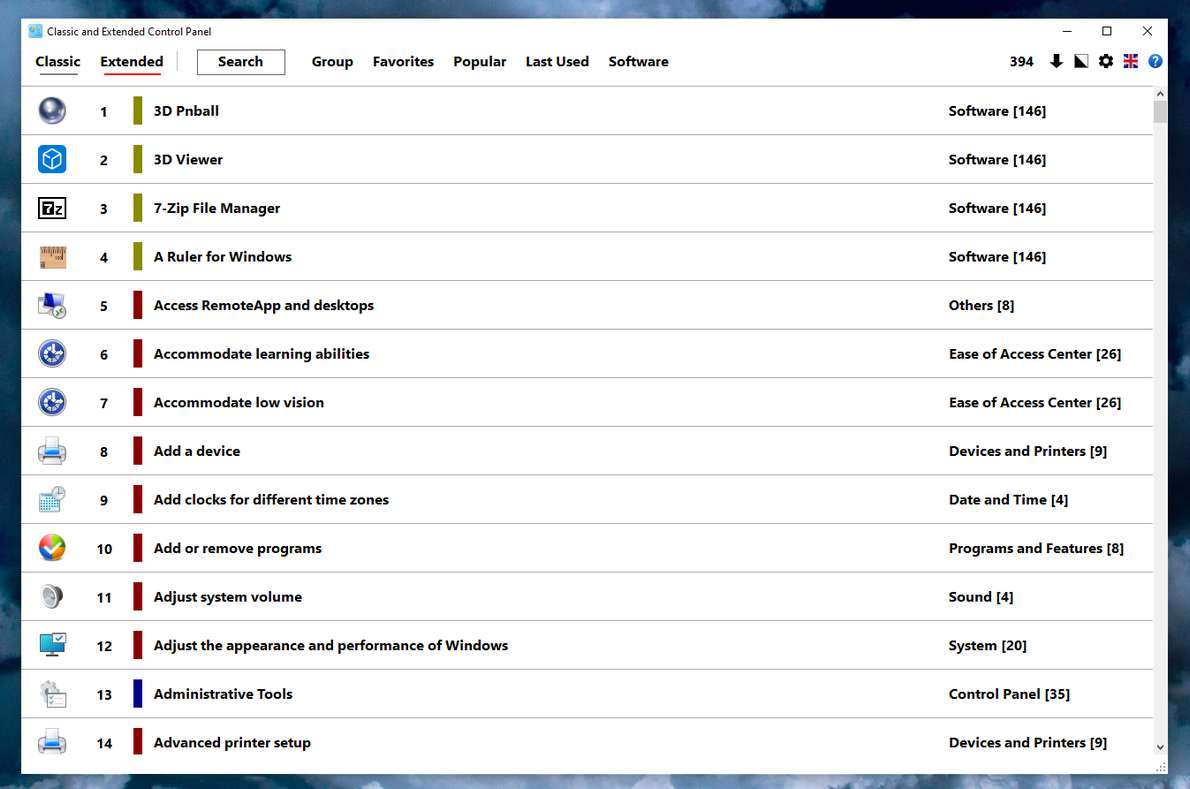
Task: Click Devices and Printers [9] on row 8
Action: (1028, 451)
